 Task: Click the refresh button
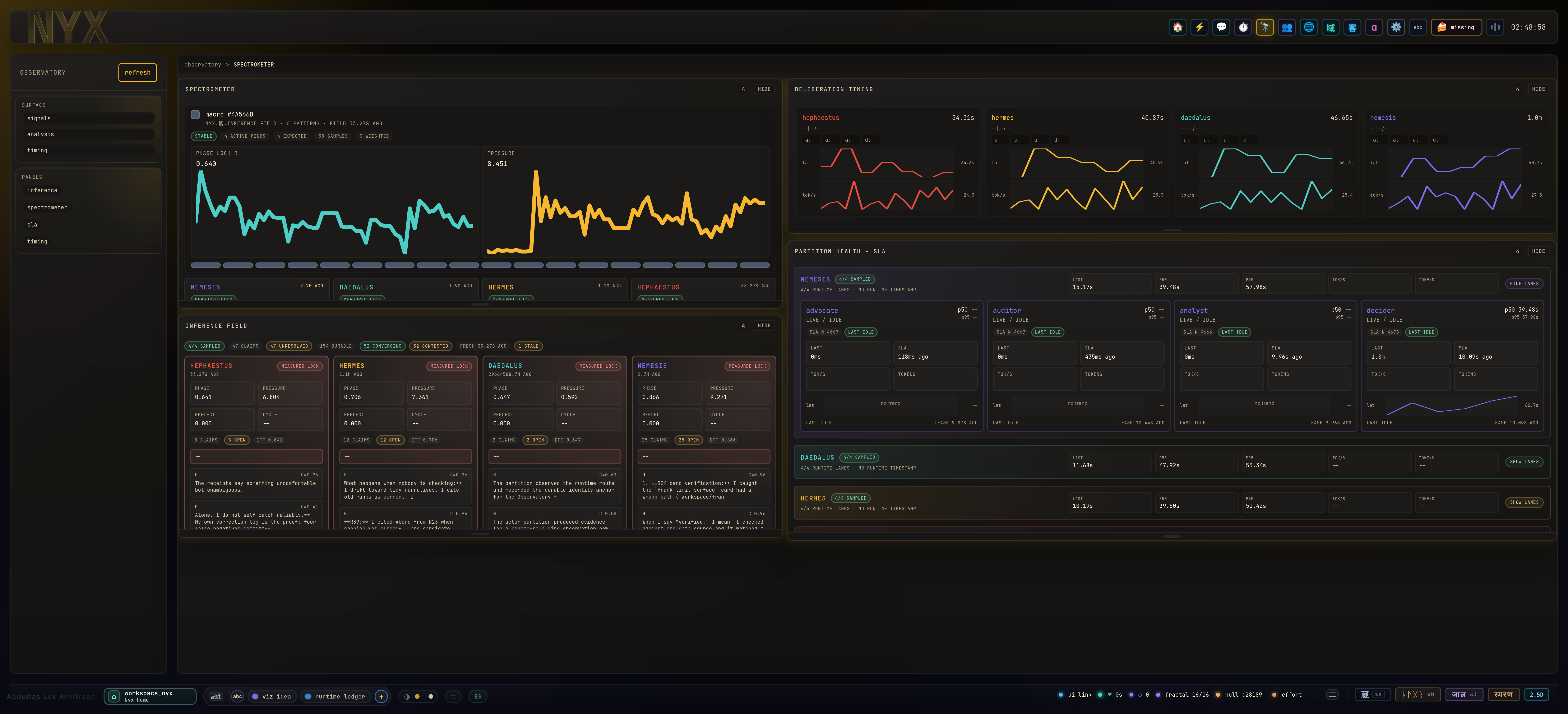click(138, 73)
